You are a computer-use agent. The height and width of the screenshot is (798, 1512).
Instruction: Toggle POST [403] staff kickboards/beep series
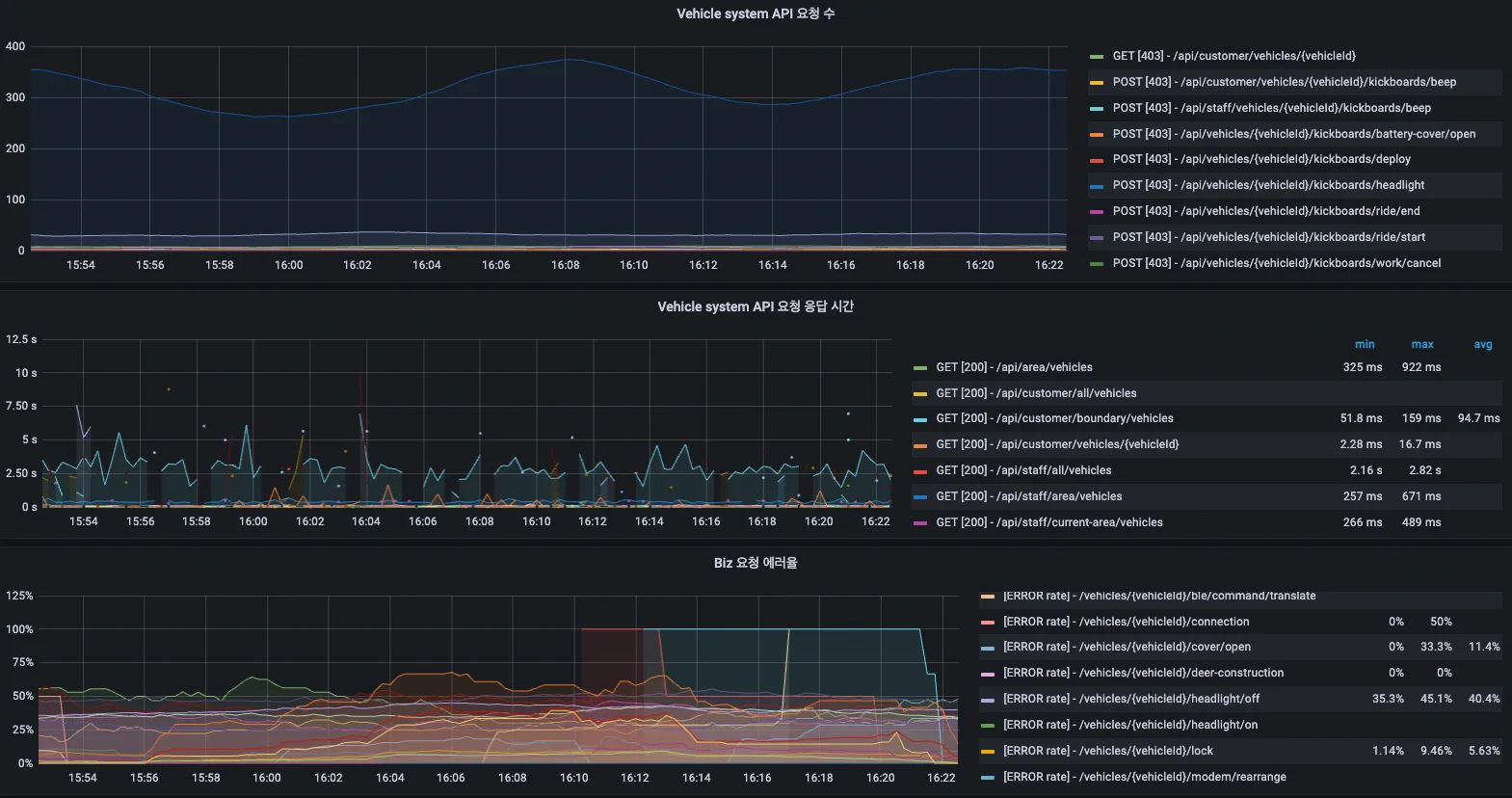point(1271,108)
